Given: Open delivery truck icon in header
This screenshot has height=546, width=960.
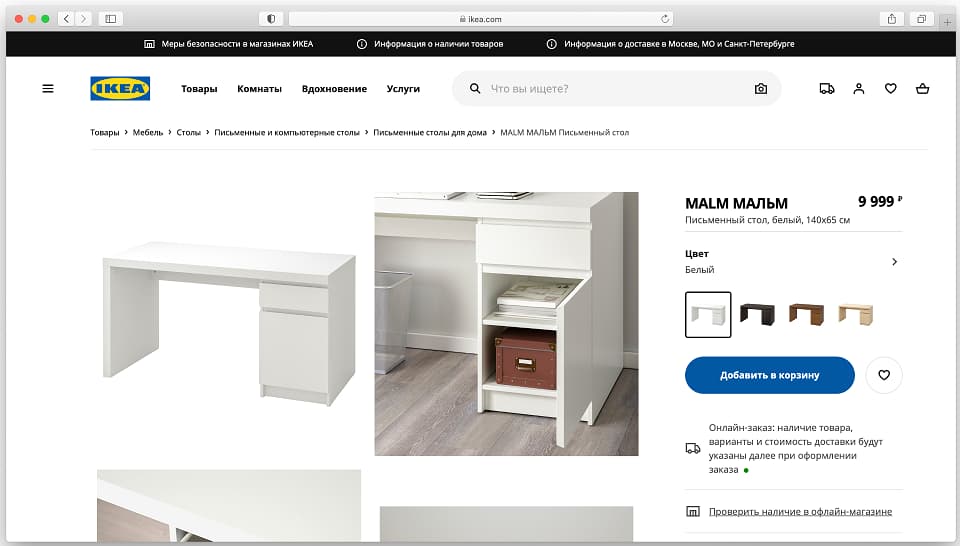Looking at the screenshot, I should 827,89.
